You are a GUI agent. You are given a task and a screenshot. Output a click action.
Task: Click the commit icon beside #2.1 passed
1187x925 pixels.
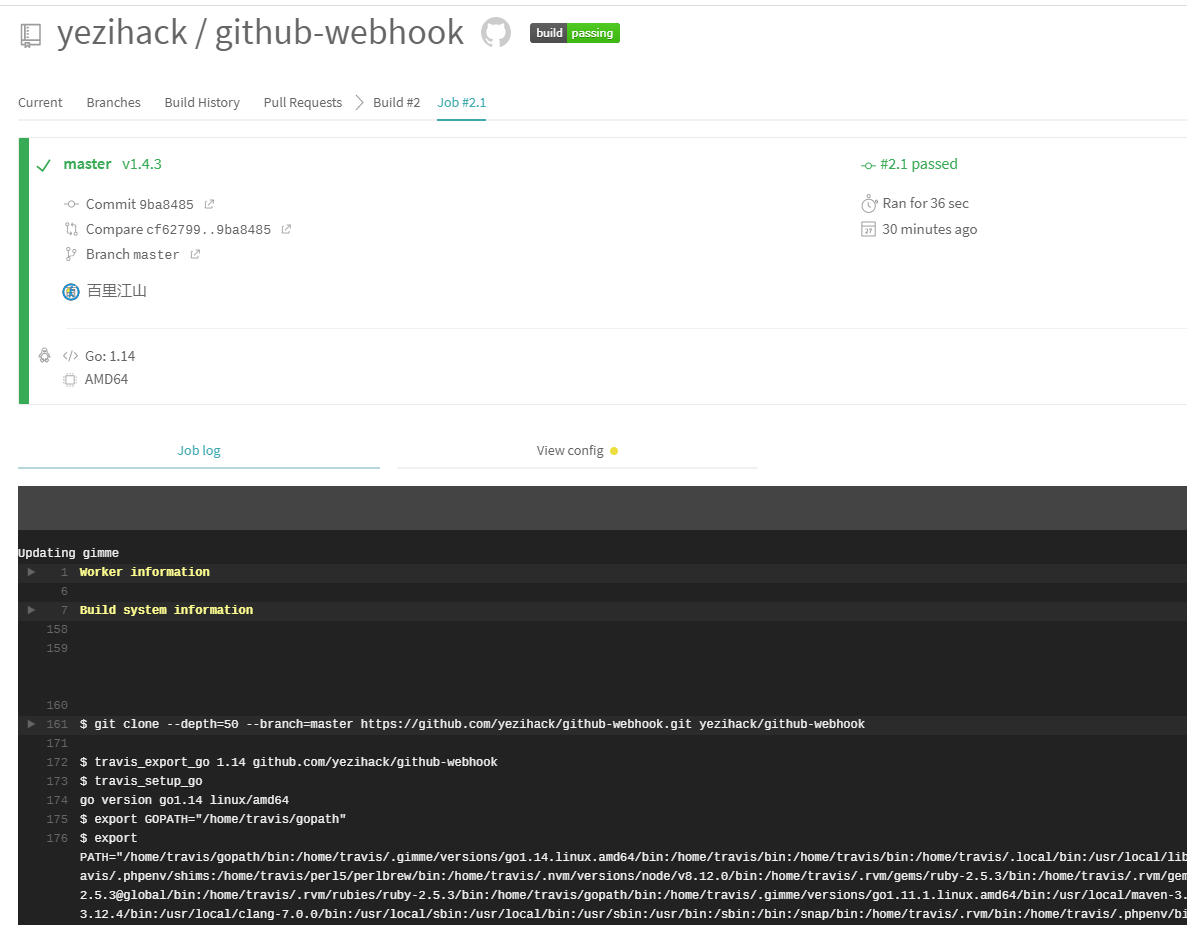pos(868,165)
